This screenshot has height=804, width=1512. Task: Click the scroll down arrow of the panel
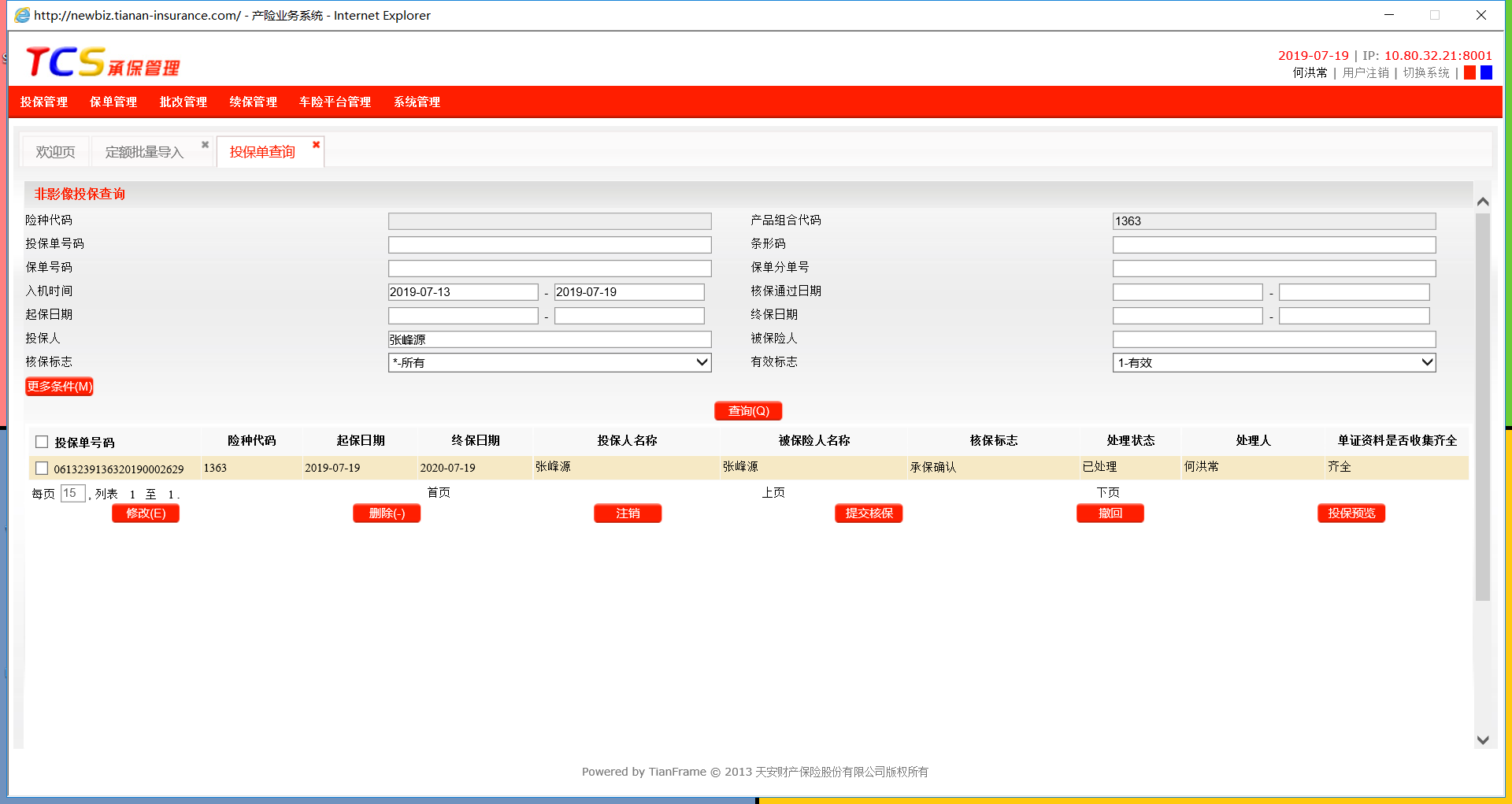click(x=1483, y=739)
